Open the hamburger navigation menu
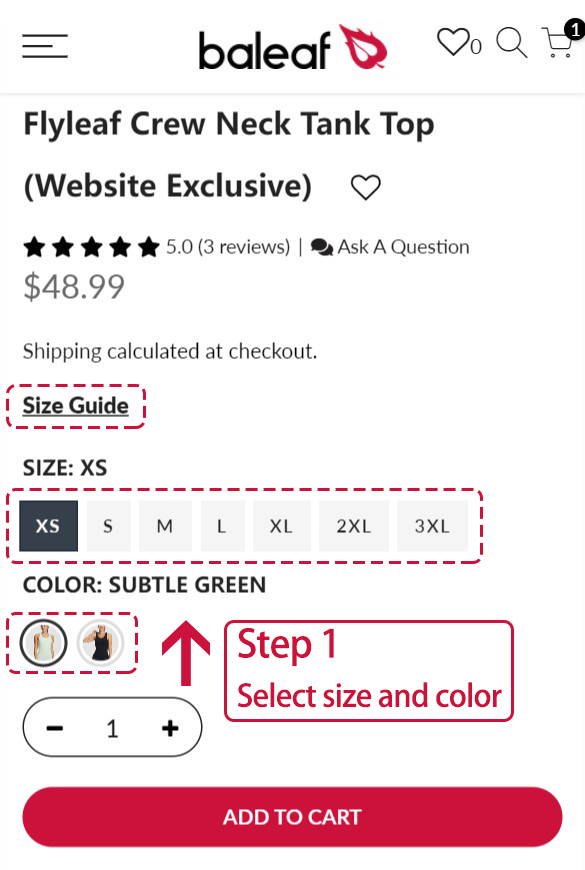This screenshot has height=870, width=585. pos(45,46)
